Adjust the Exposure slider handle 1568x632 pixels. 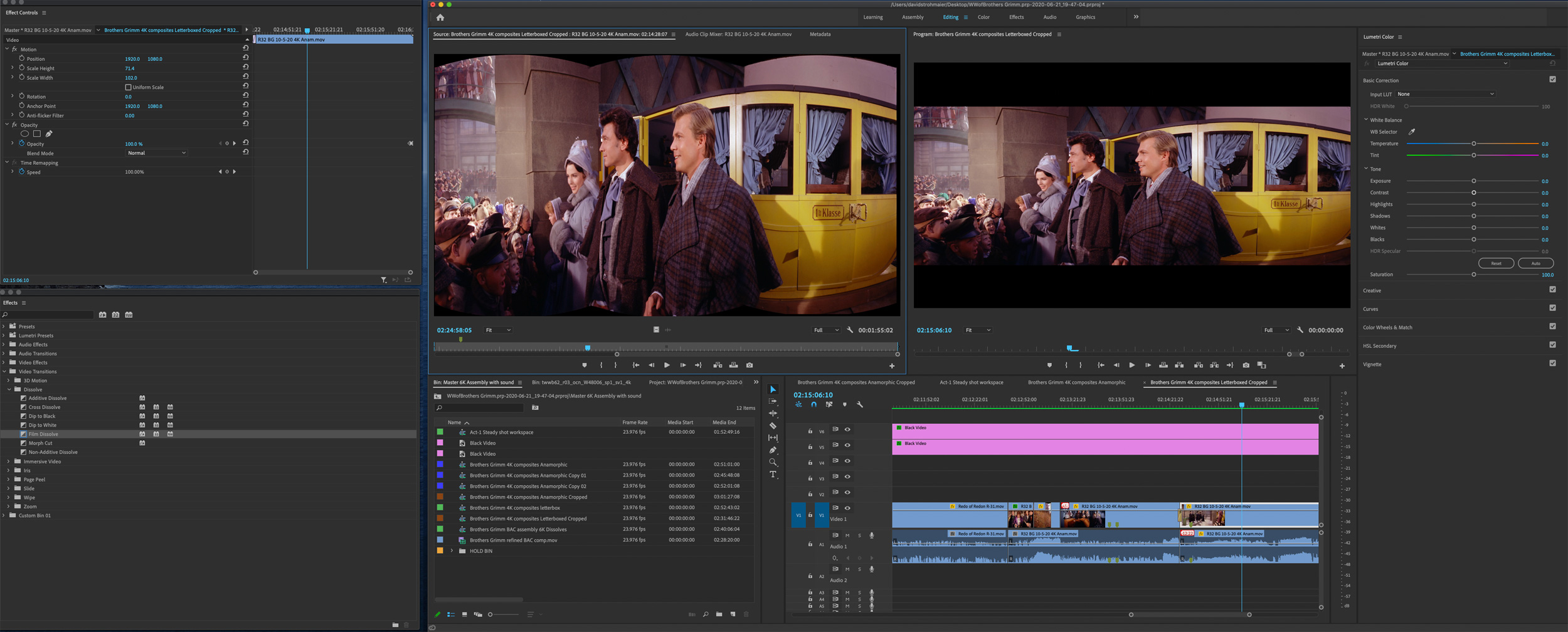pos(1473,181)
